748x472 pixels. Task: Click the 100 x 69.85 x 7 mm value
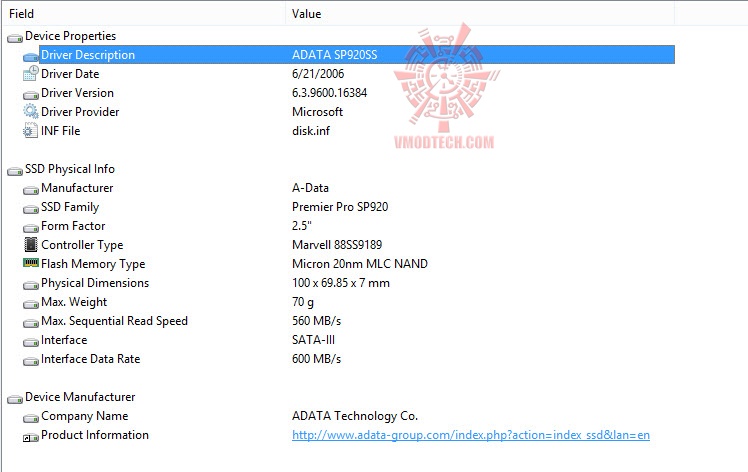[341, 283]
